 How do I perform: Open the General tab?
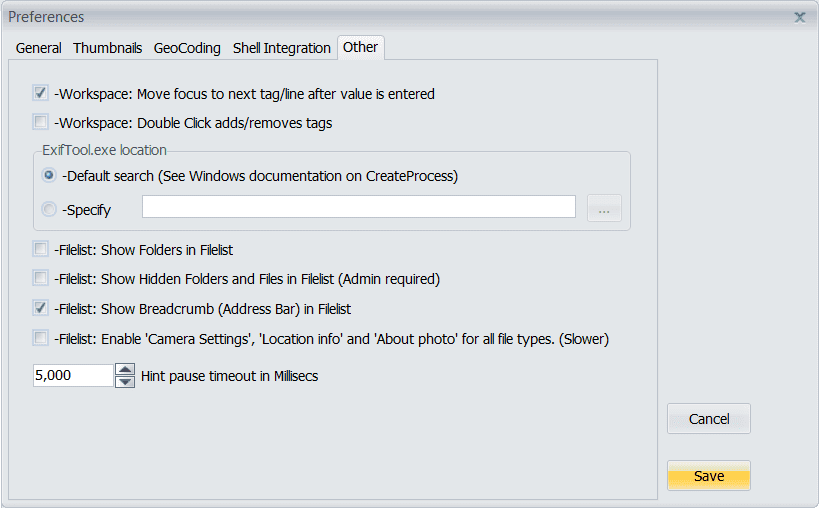coord(38,48)
